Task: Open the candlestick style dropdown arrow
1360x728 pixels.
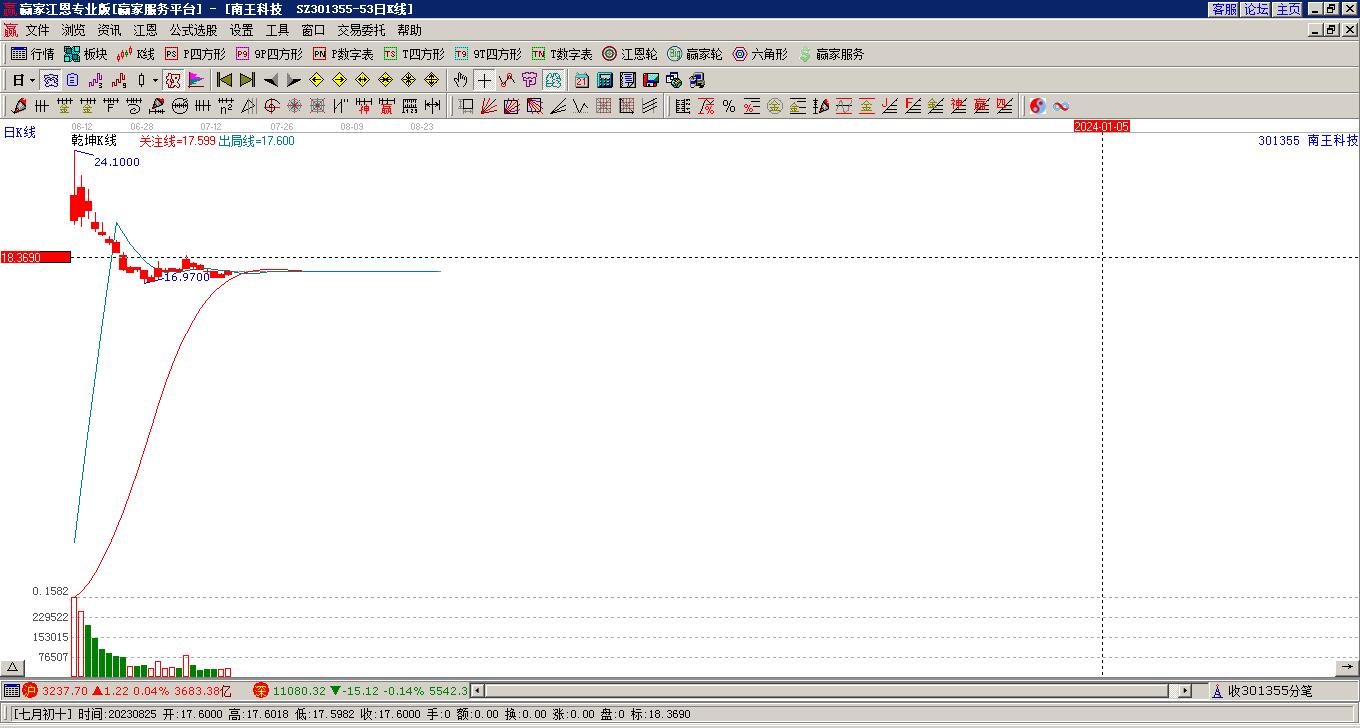Action: click(155, 80)
